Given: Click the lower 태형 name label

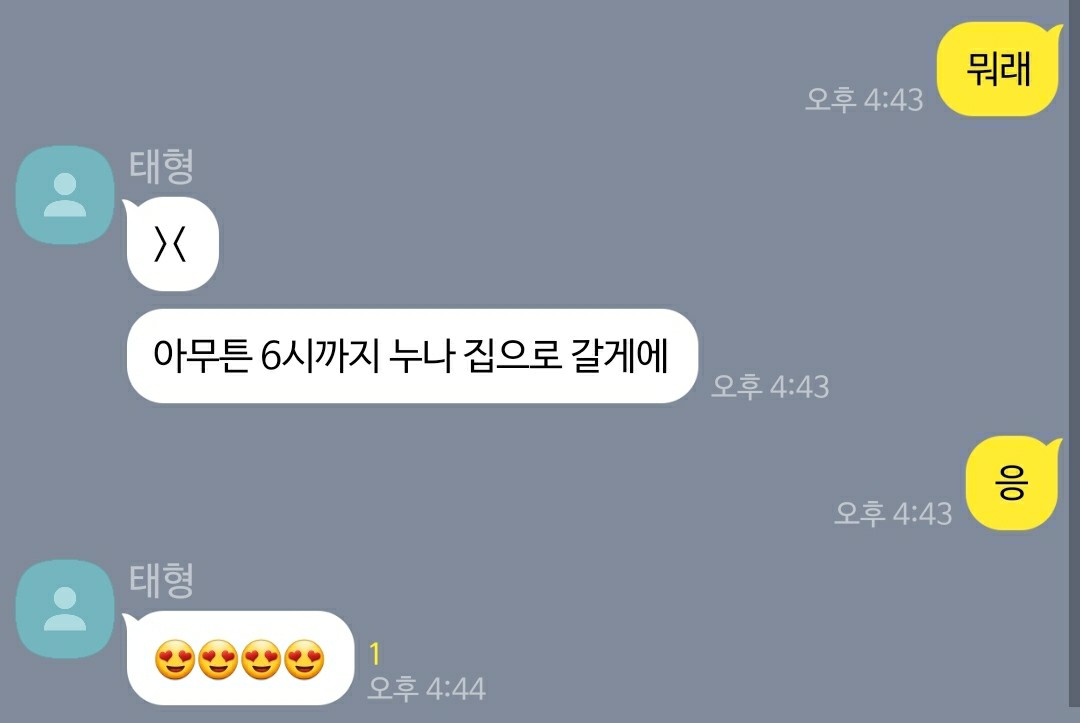Looking at the screenshot, I should (161, 580).
